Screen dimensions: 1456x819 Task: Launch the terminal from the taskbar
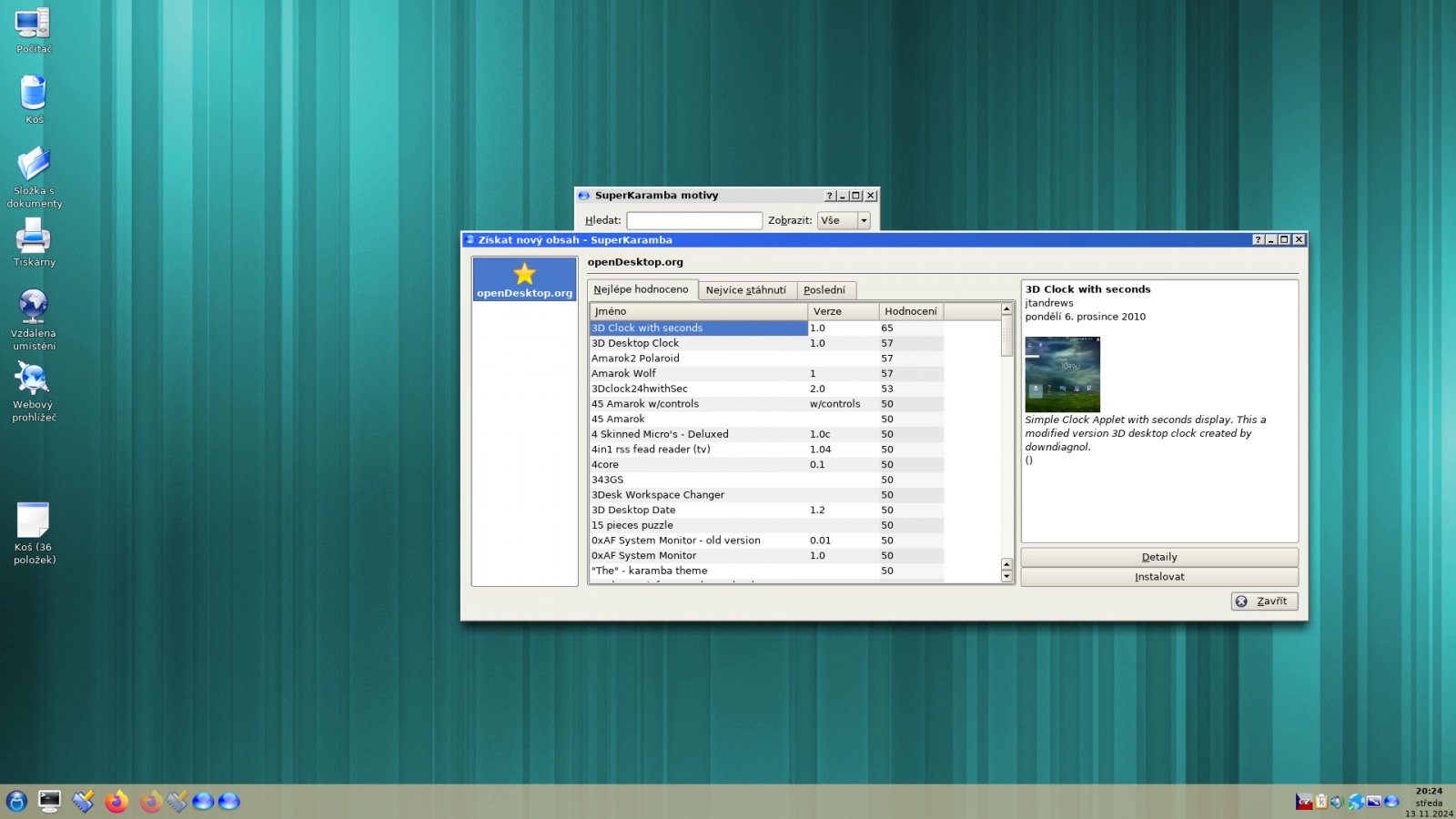pyautogui.click(x=49, y=801)
